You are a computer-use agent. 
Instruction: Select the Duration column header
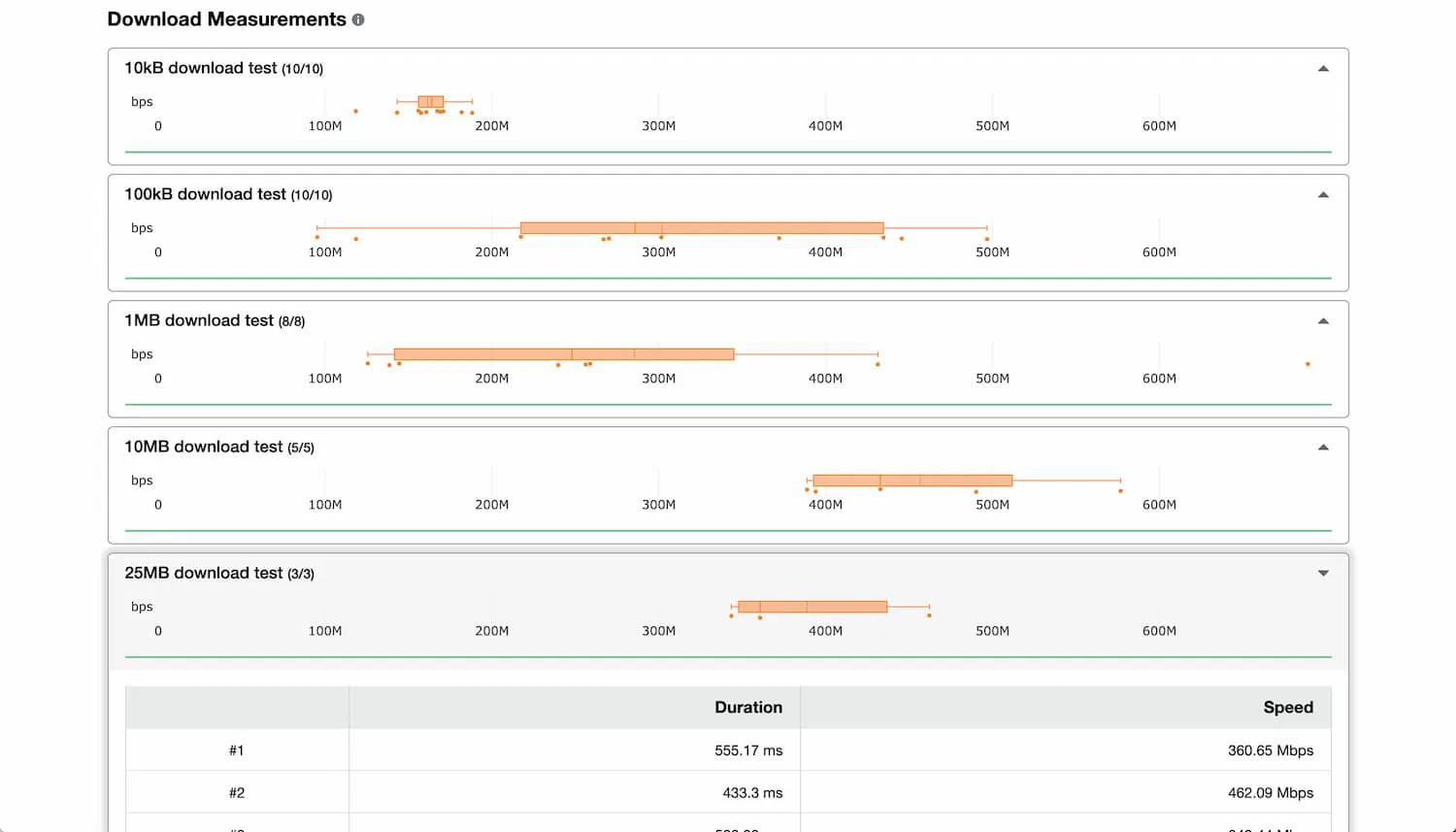pos(748,707)
